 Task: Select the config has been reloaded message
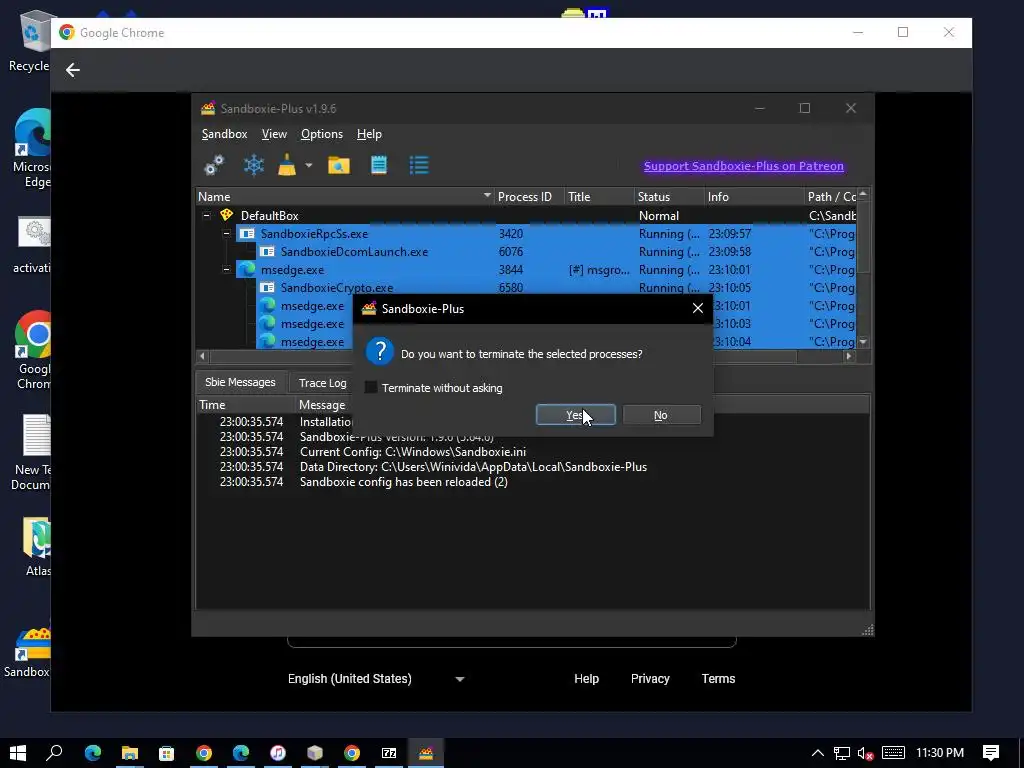(404, 482)
